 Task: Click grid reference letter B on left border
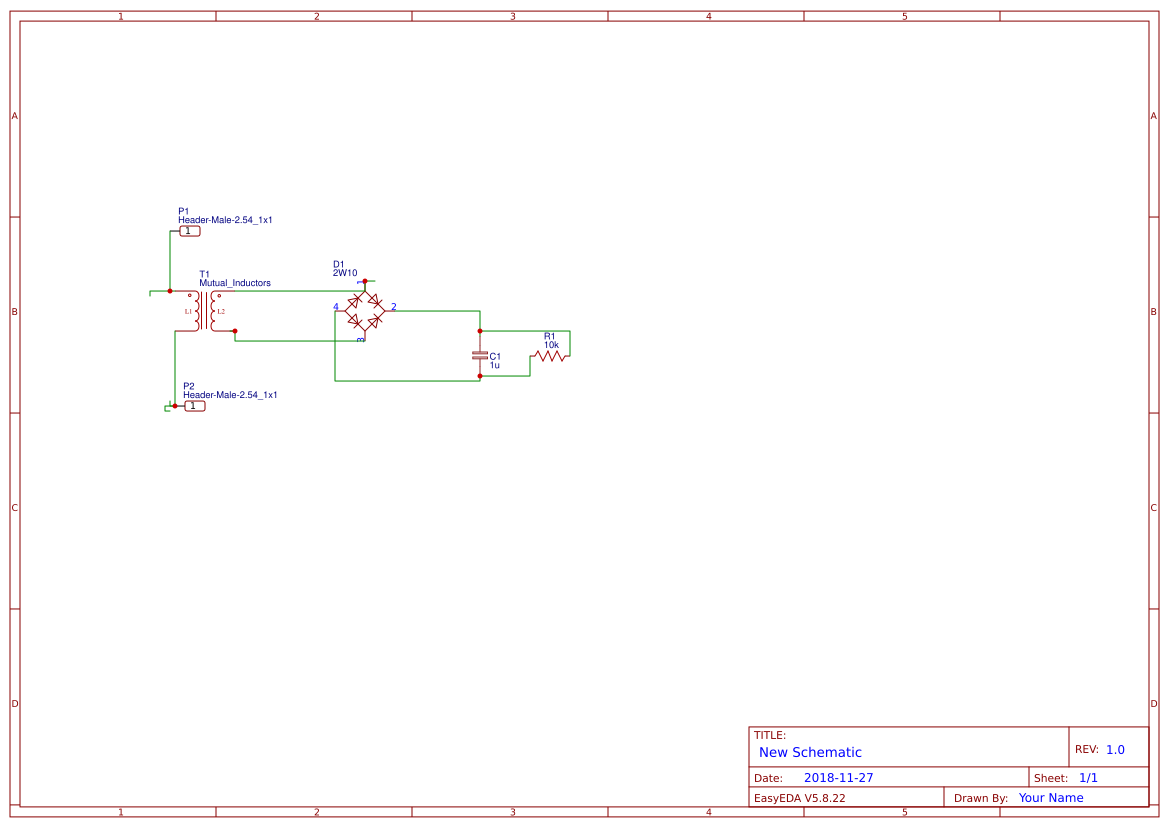click(x=13, y=311)
